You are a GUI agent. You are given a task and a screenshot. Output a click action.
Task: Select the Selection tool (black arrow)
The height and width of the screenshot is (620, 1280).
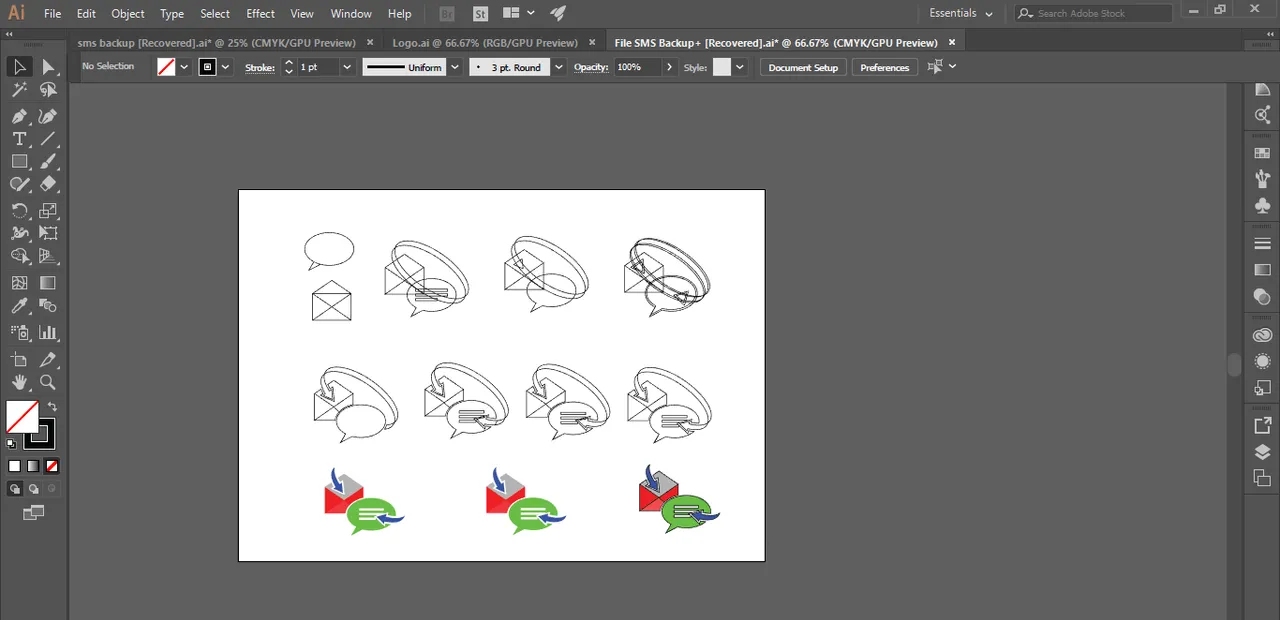(x=19, y=67)
